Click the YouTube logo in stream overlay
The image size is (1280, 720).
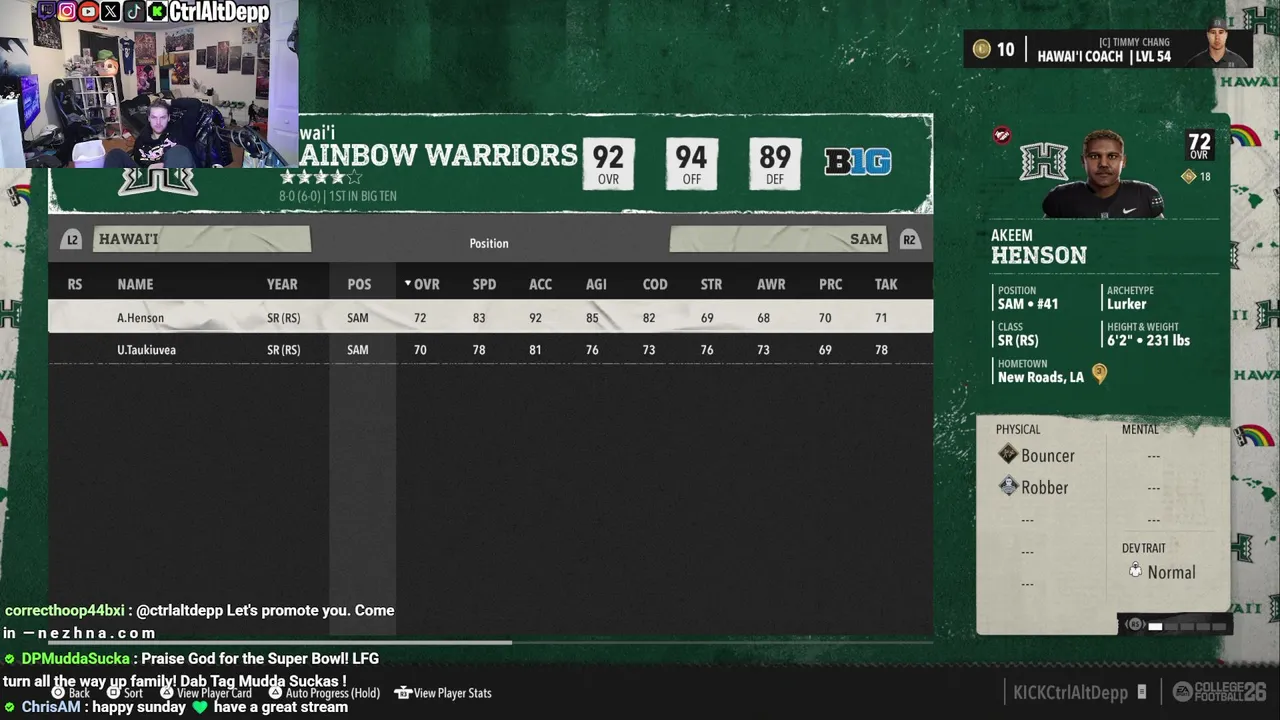(x=89, y=11)
